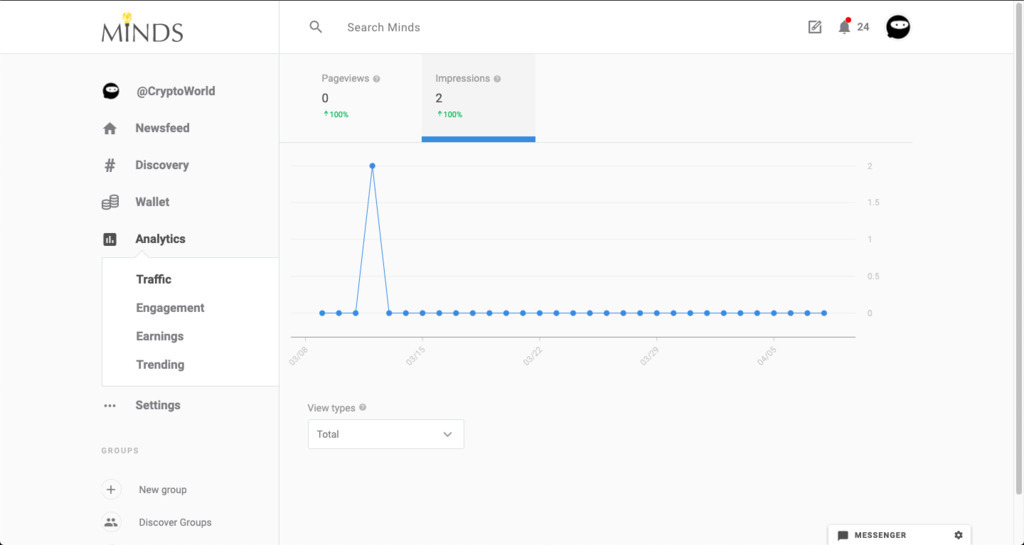The height and width of the screenshot is (545, 1024).
Task: Select the Impressions metric tab
Action: pyautogui.click(x=478, y=97)
